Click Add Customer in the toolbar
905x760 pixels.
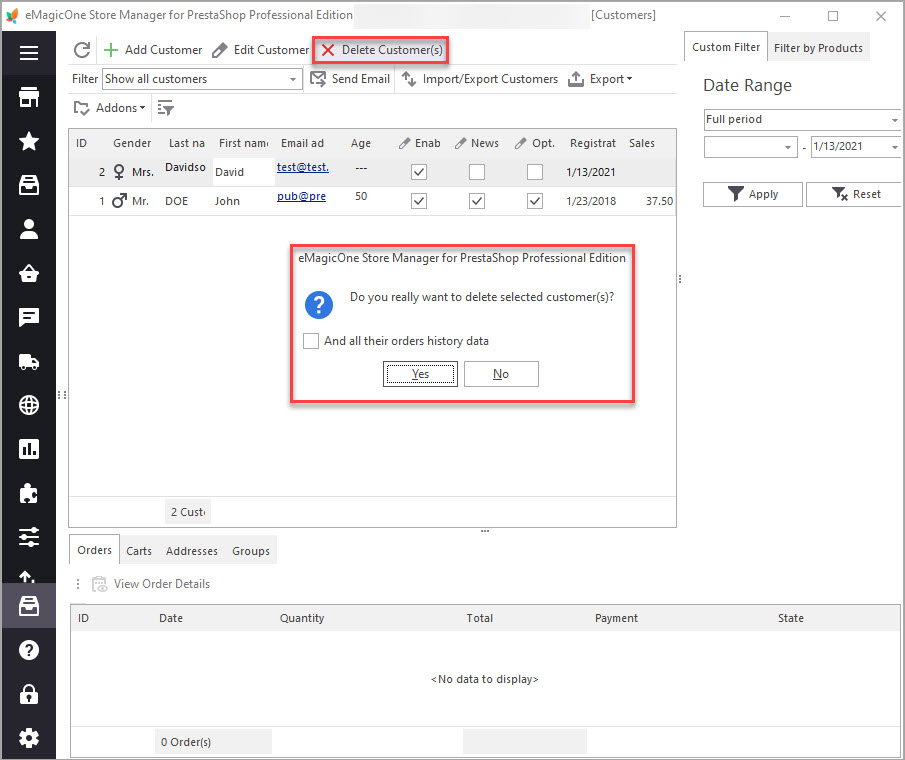[153, 50]
